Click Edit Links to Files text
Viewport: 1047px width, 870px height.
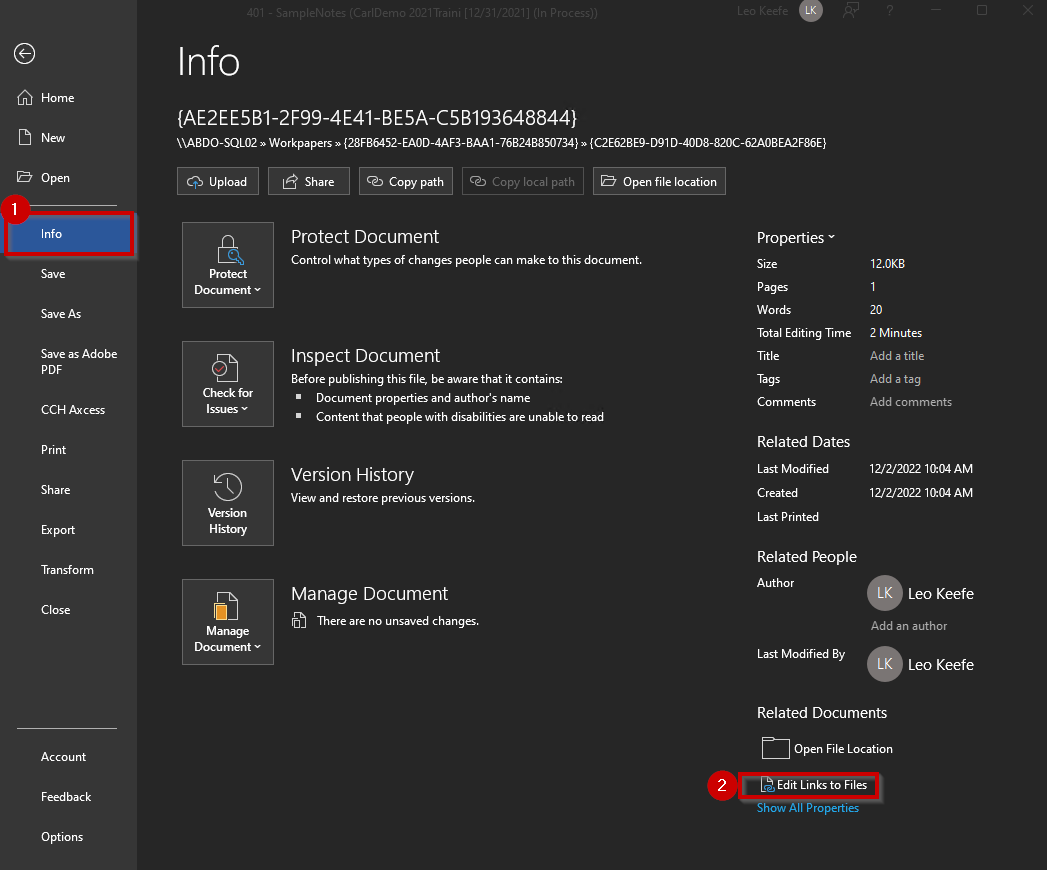tap(822, 785)
